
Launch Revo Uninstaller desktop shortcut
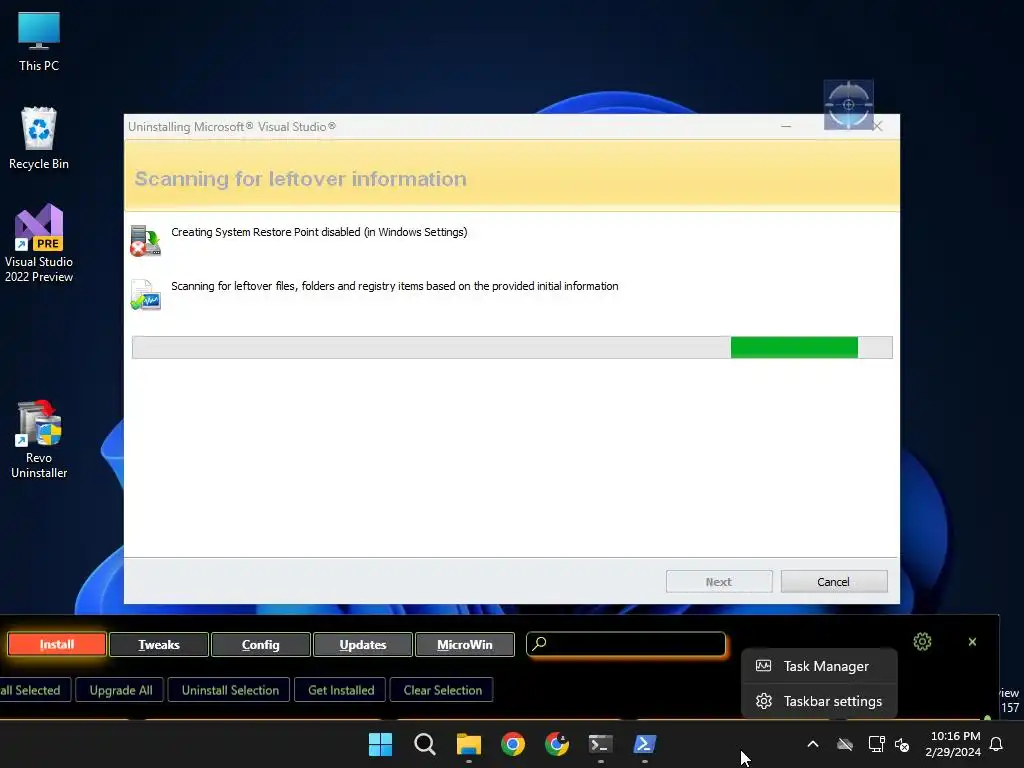39,439
